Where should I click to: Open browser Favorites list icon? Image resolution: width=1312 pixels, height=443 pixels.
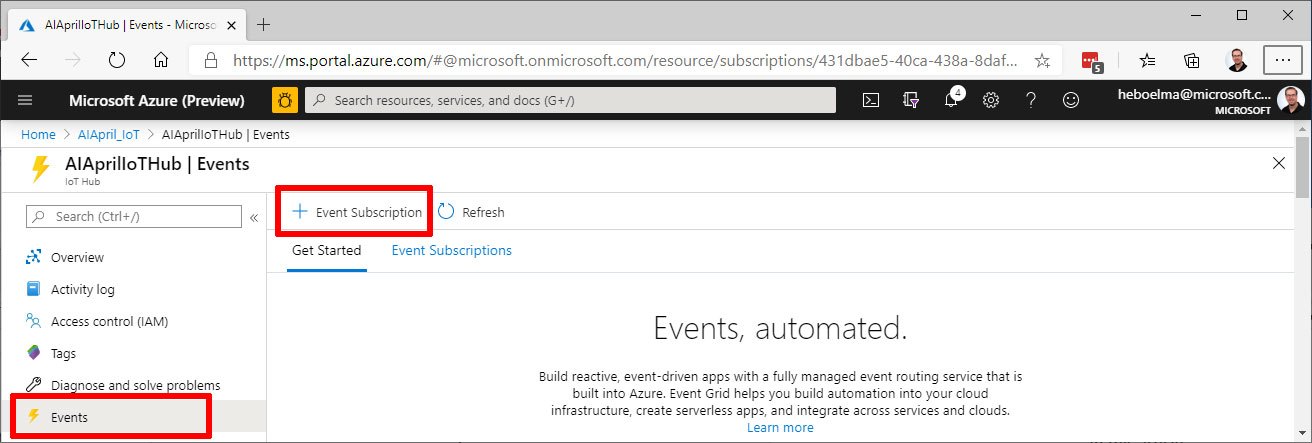click(1147, 60)
